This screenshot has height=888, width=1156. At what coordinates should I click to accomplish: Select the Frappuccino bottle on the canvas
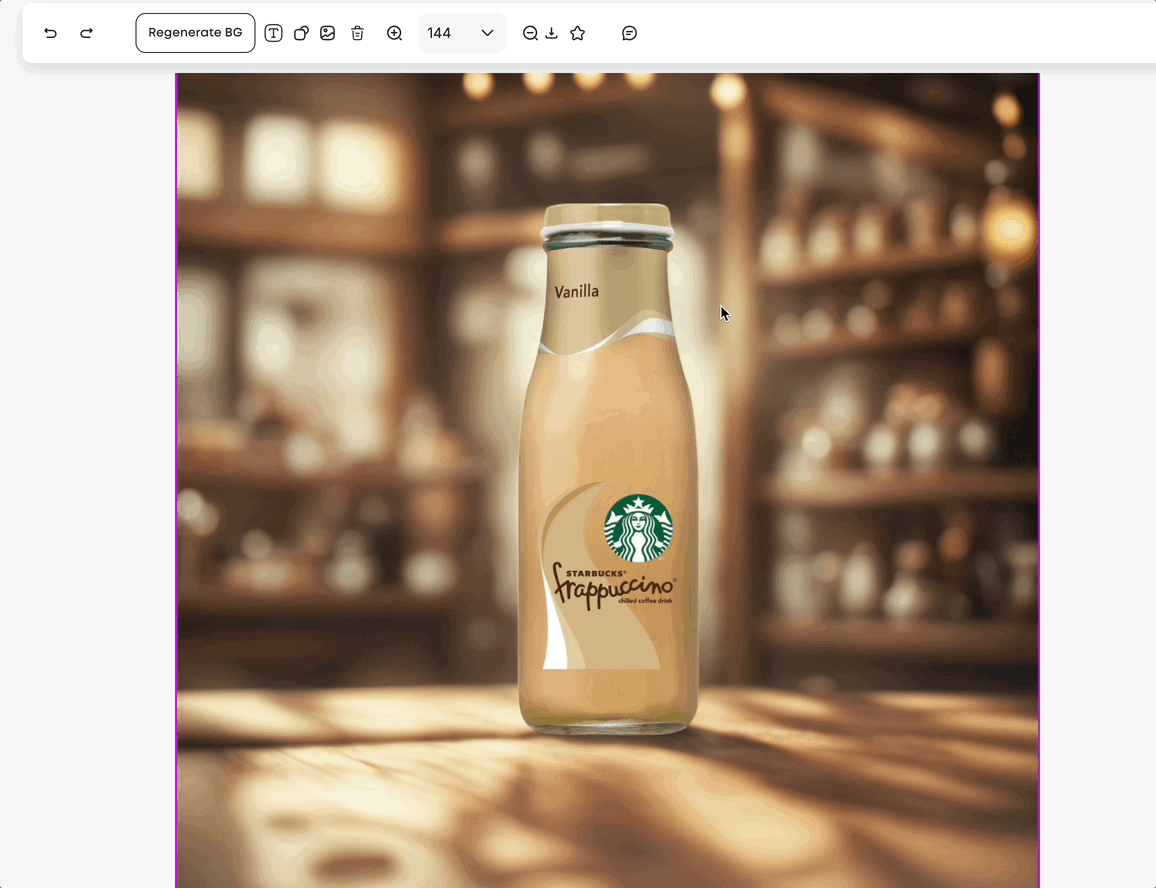[608, 469]
